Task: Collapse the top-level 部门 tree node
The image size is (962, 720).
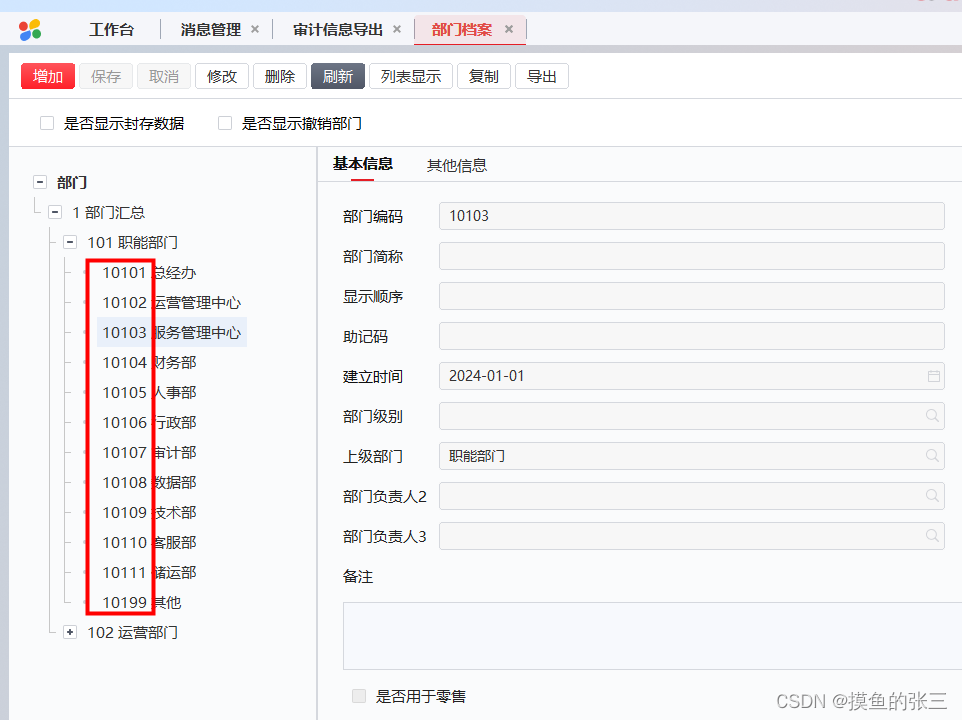Action: [x=39, y=182]
